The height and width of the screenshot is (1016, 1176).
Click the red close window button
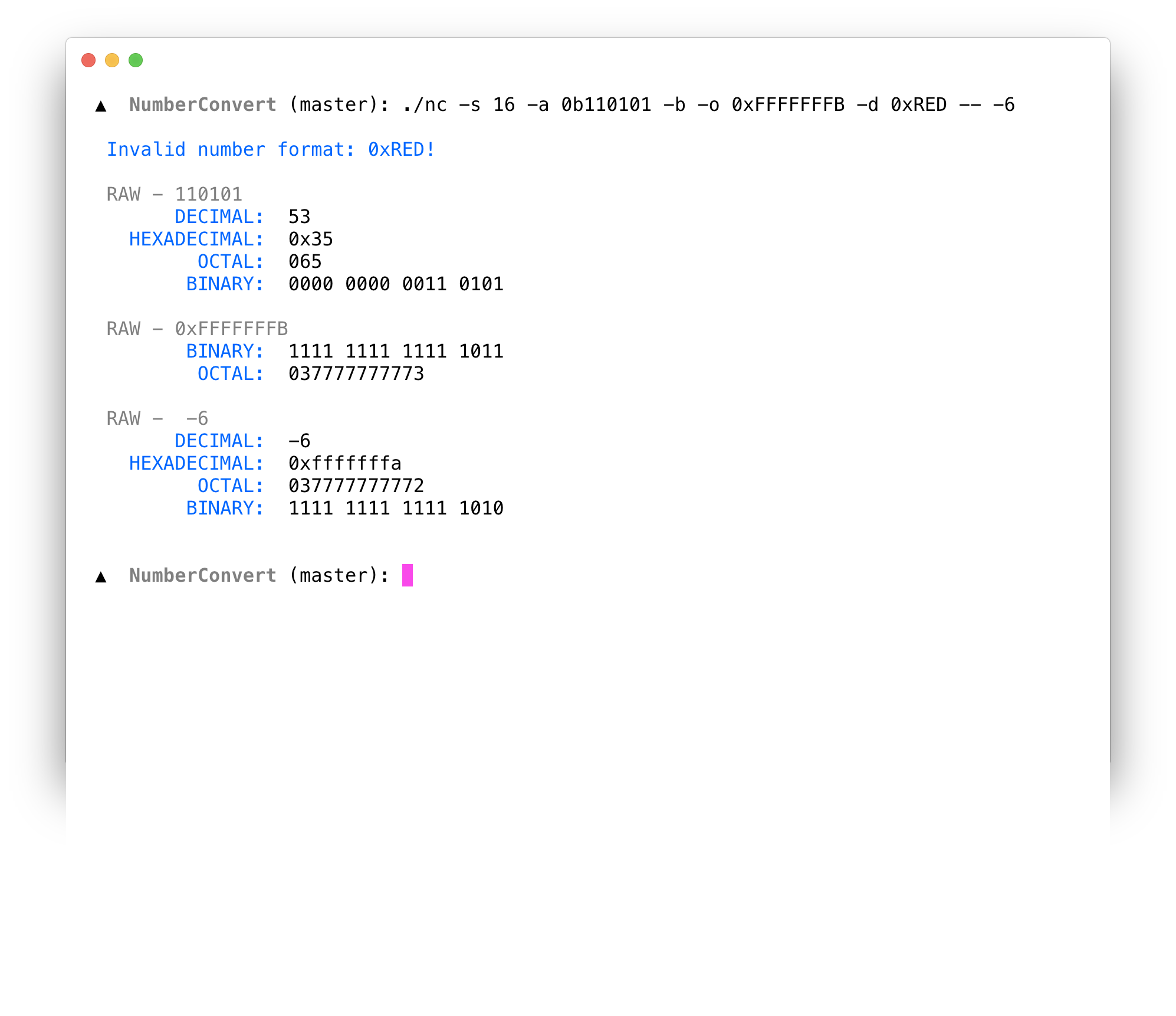pos(88,60)
